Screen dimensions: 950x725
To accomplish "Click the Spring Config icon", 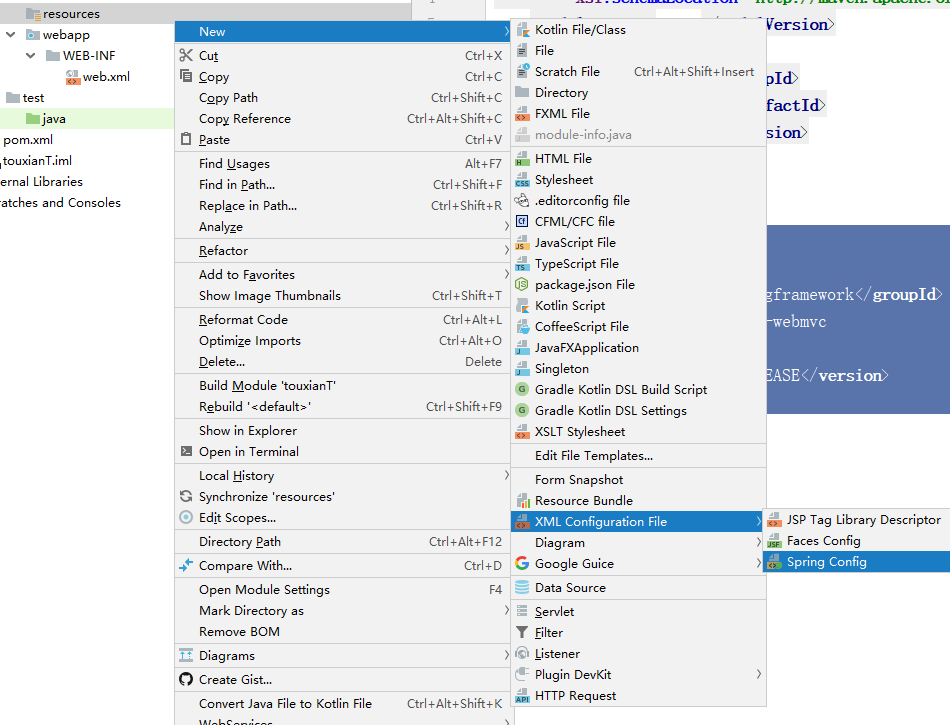I will coord(774,562).
